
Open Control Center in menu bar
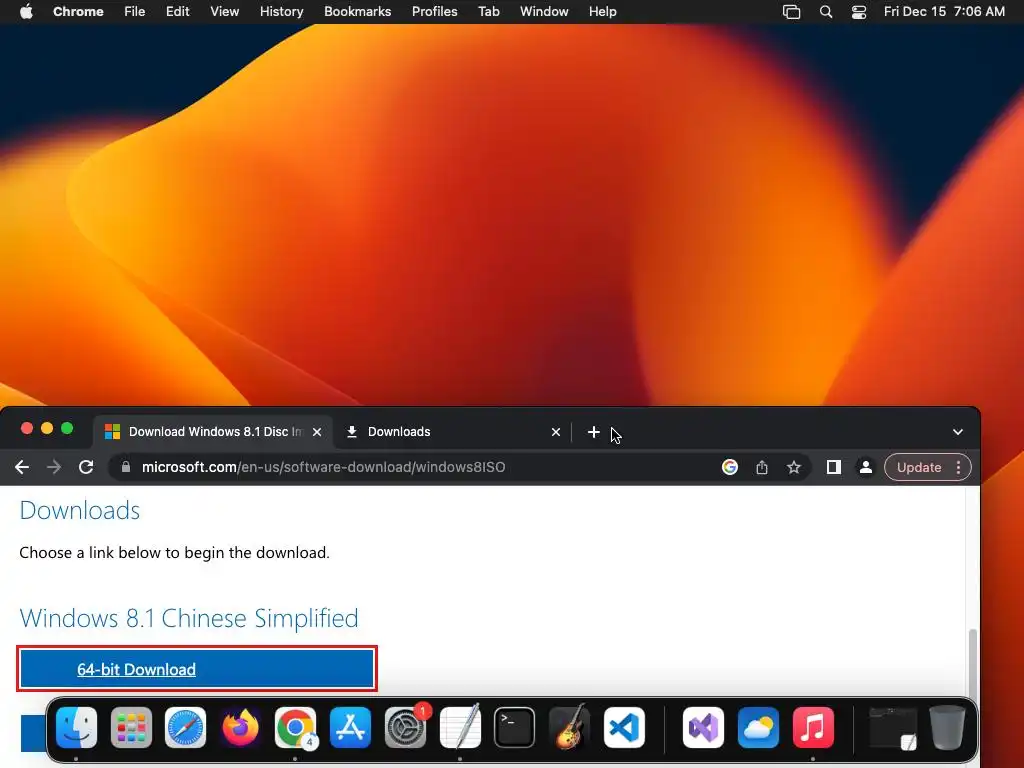(x=859, y=11)
